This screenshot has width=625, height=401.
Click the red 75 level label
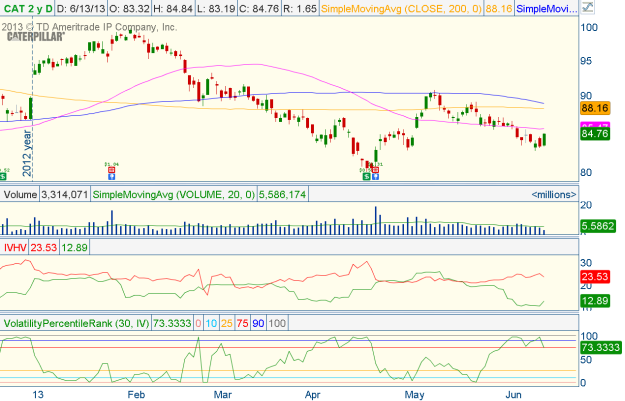coord(242,323)
